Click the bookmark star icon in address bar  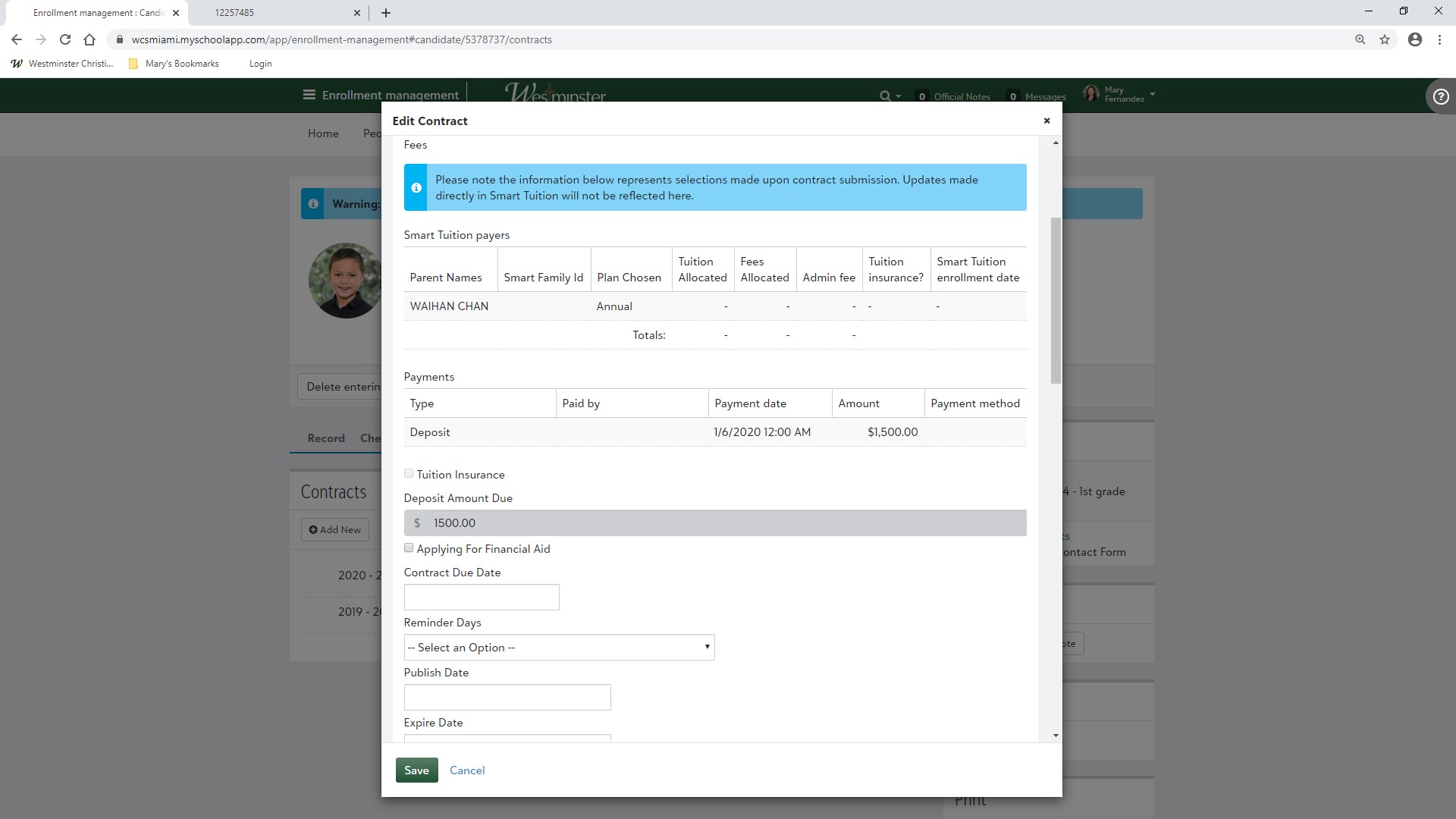[1385, 39]
